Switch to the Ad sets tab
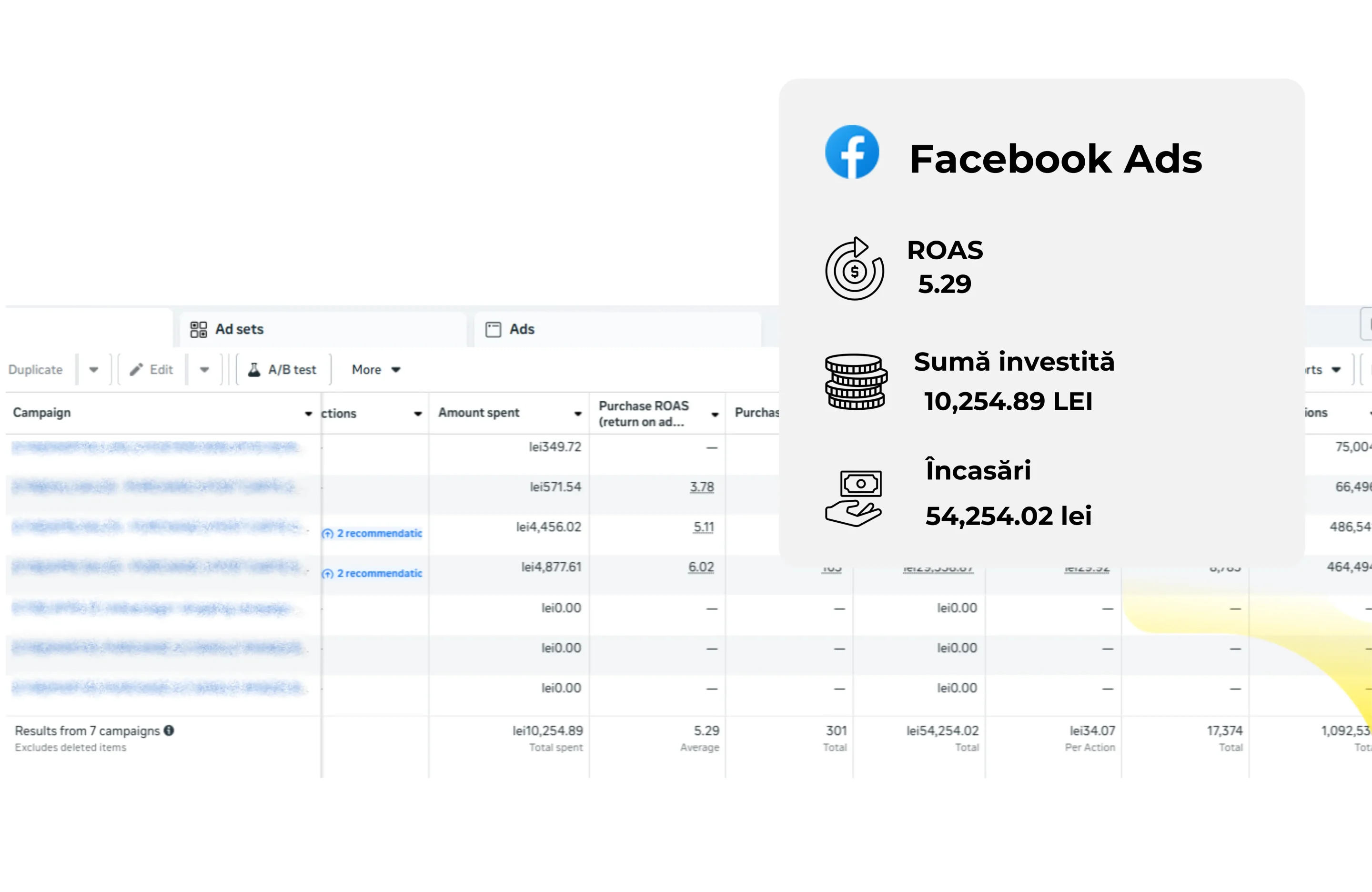The width and height of the screenshot is (1372, 892). [239, 329]
